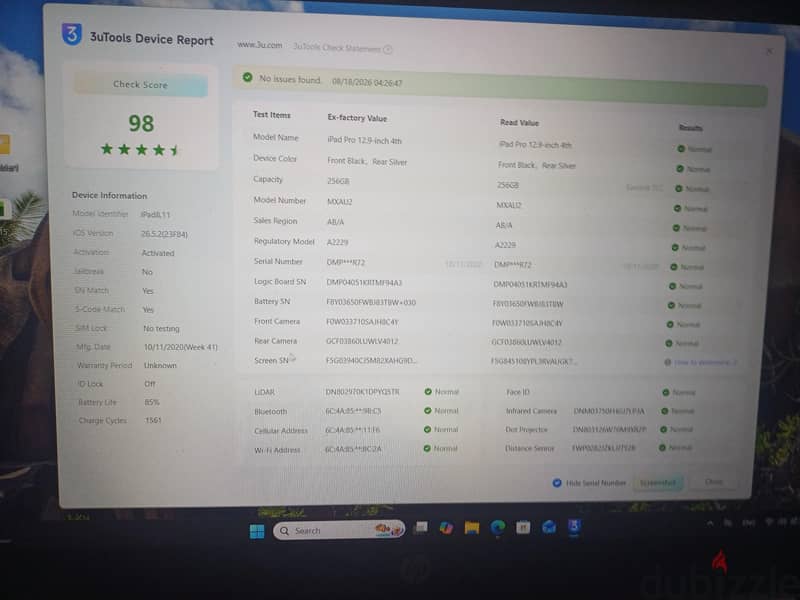The image size is (800, 600).
Task: Click Normal status icon for Capacity
Action: point(679,188)
